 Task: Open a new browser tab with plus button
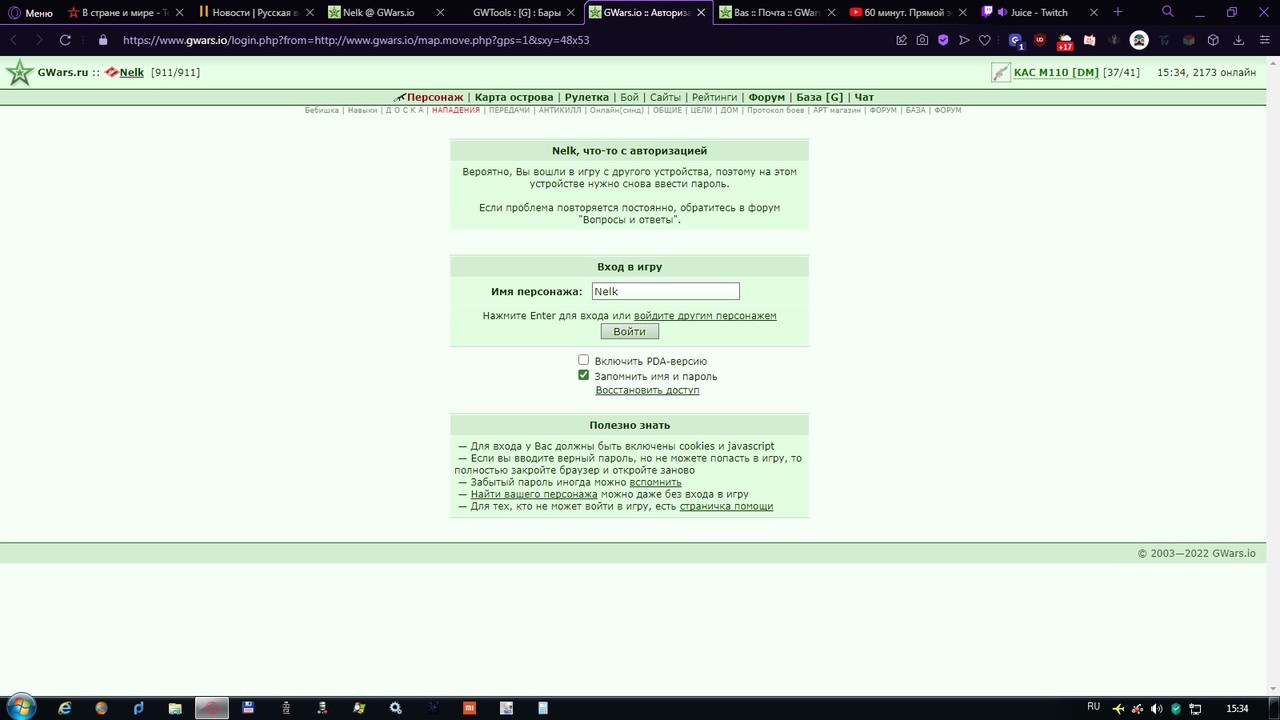click(1118, 12)
